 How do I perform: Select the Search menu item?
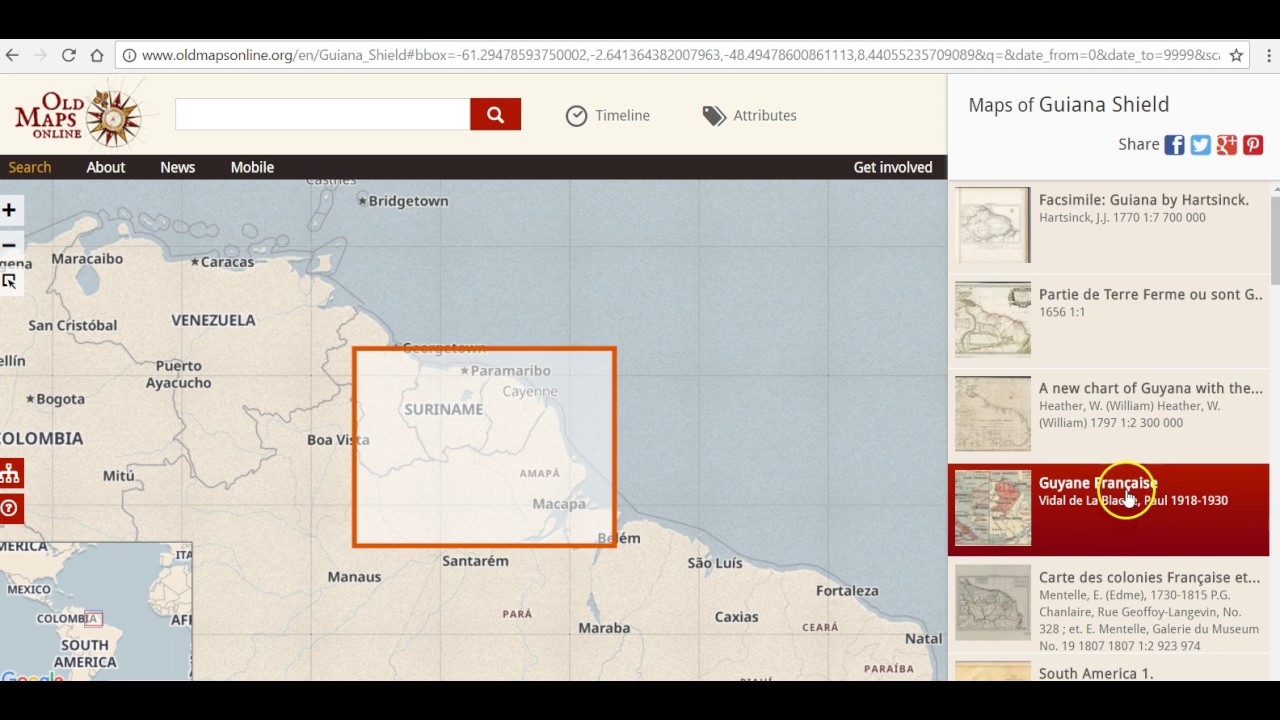pos(30,167)
